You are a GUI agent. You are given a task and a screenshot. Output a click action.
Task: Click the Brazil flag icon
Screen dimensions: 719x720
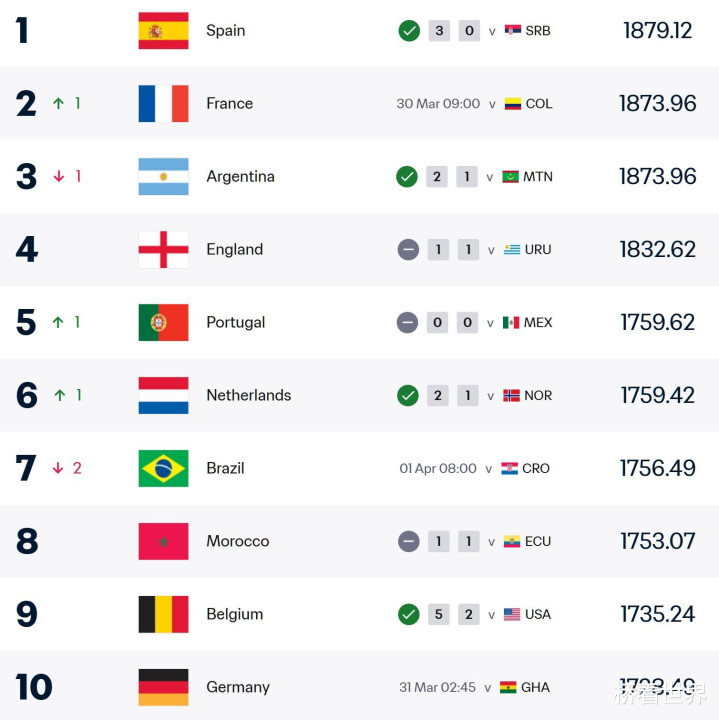pyautogui.click(x=163, y=468)
